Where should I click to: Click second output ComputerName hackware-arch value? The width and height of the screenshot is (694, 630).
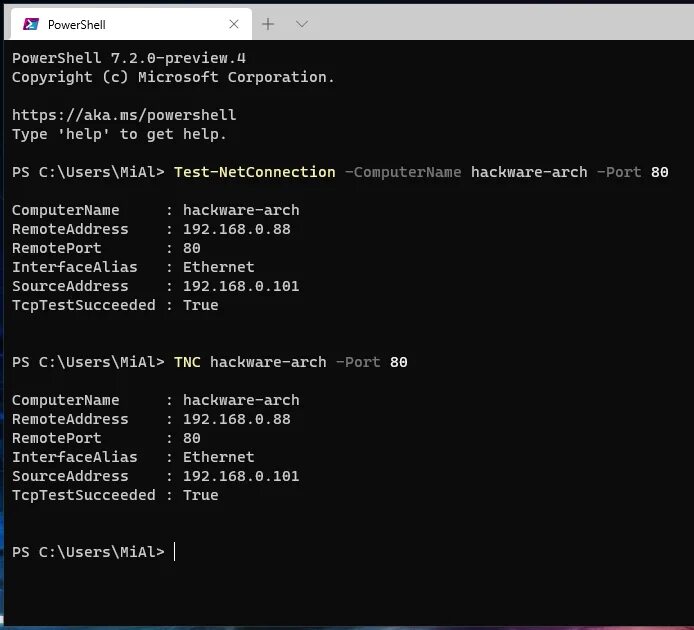[241, 400]
